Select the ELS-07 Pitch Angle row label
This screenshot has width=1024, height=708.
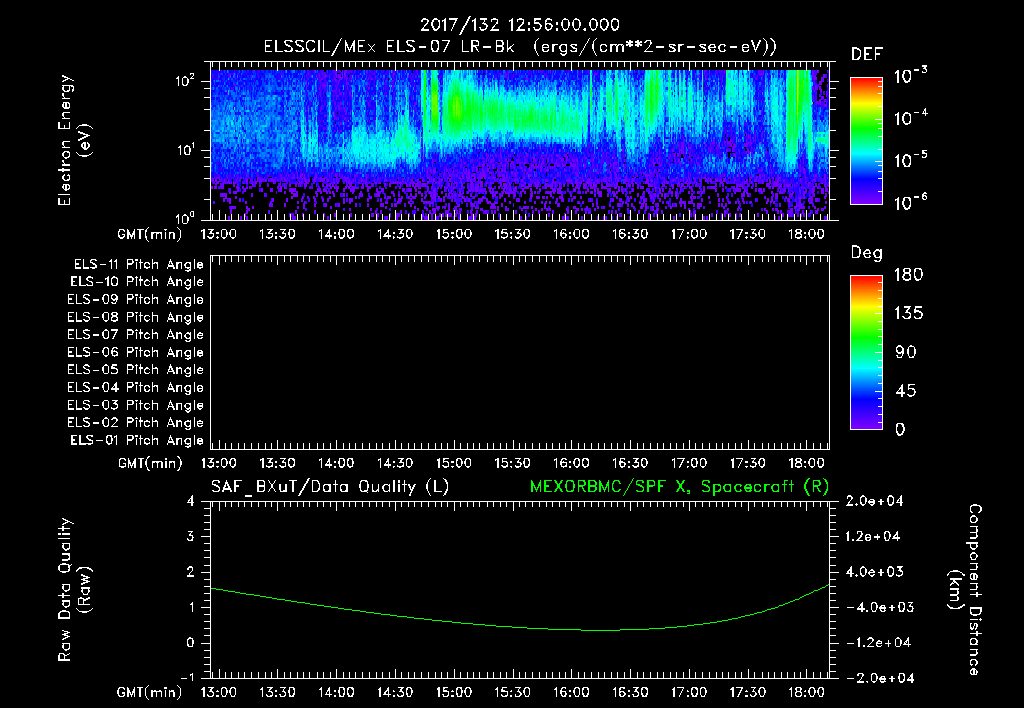click(135, 334)
